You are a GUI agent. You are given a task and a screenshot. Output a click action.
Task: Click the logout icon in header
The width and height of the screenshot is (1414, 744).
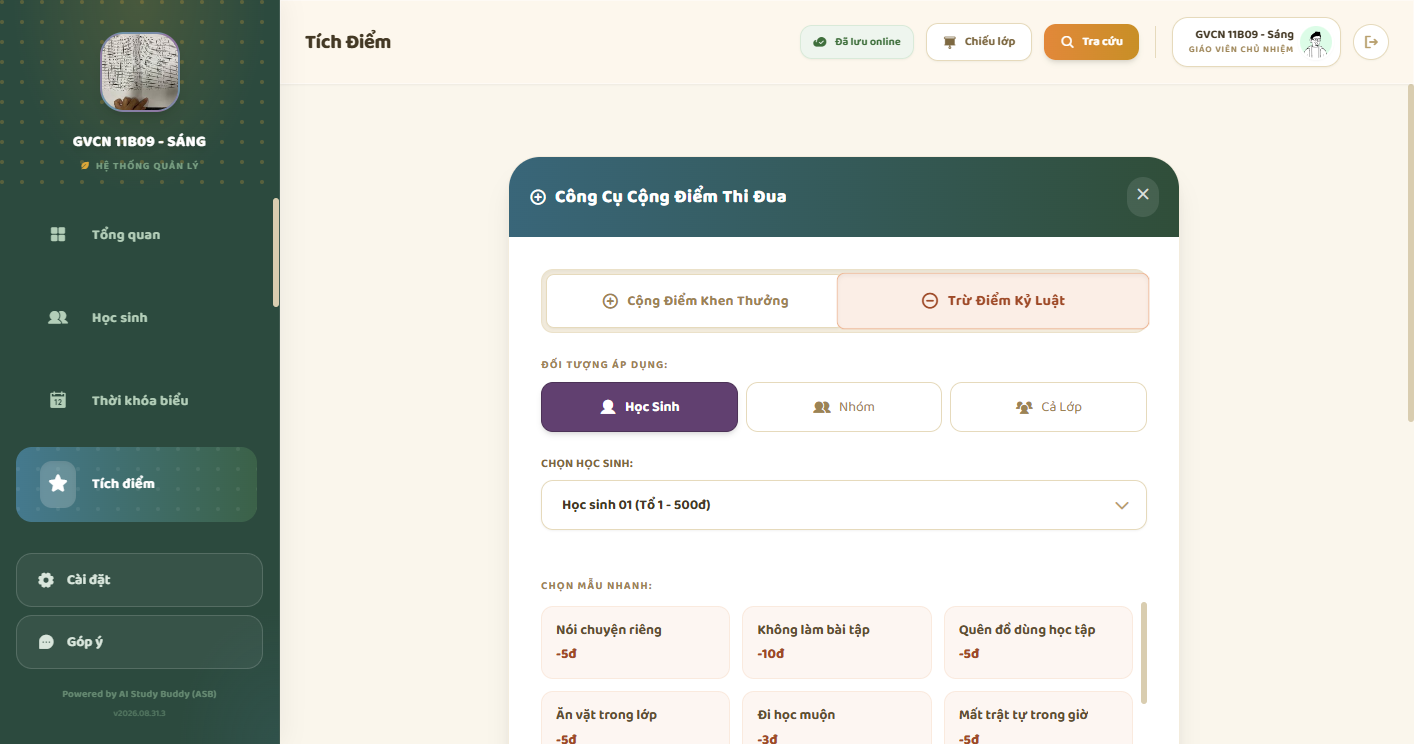click(1371, 42)
